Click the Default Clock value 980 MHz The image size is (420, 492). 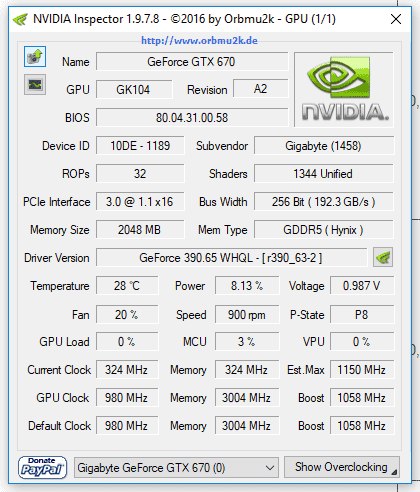[127, 425]
